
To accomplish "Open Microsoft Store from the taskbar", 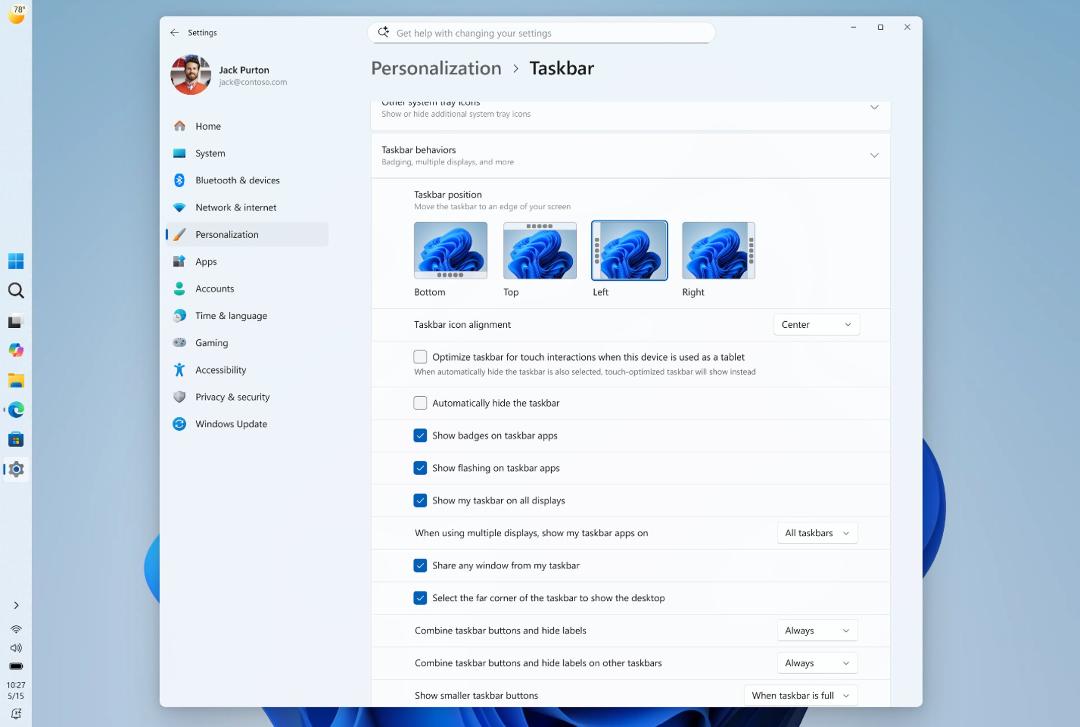I will (16, 440).
